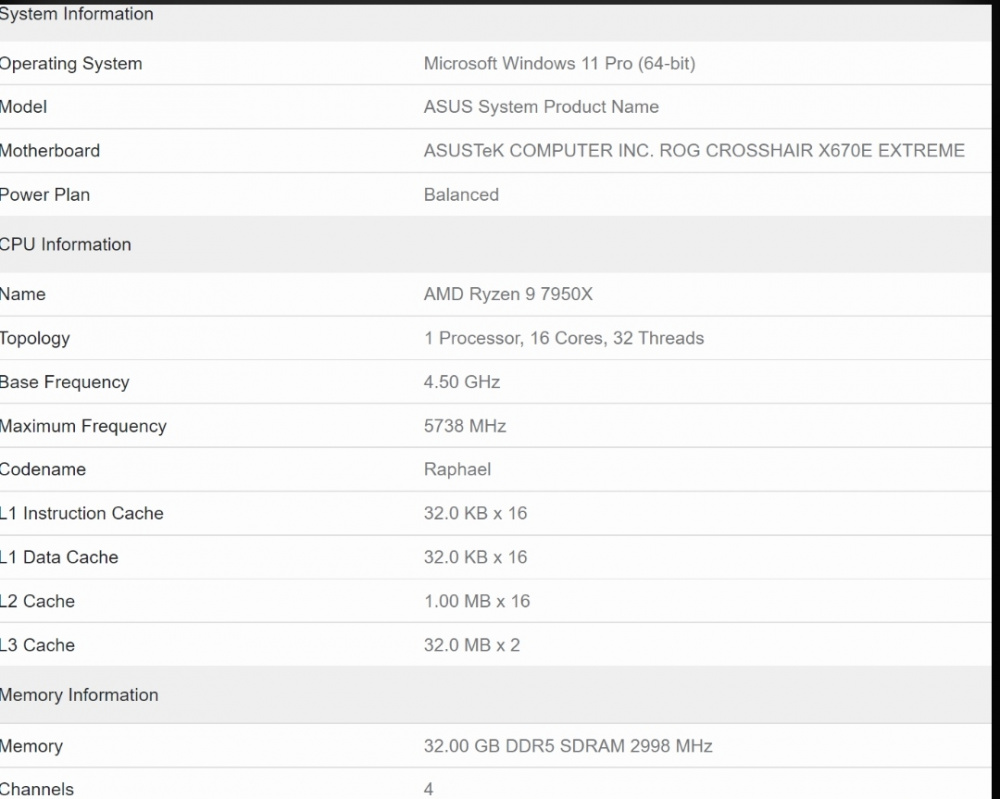Click the Channels value 4
The width and height of the screenshot is (1000, 799).
(x=429, y=789)
